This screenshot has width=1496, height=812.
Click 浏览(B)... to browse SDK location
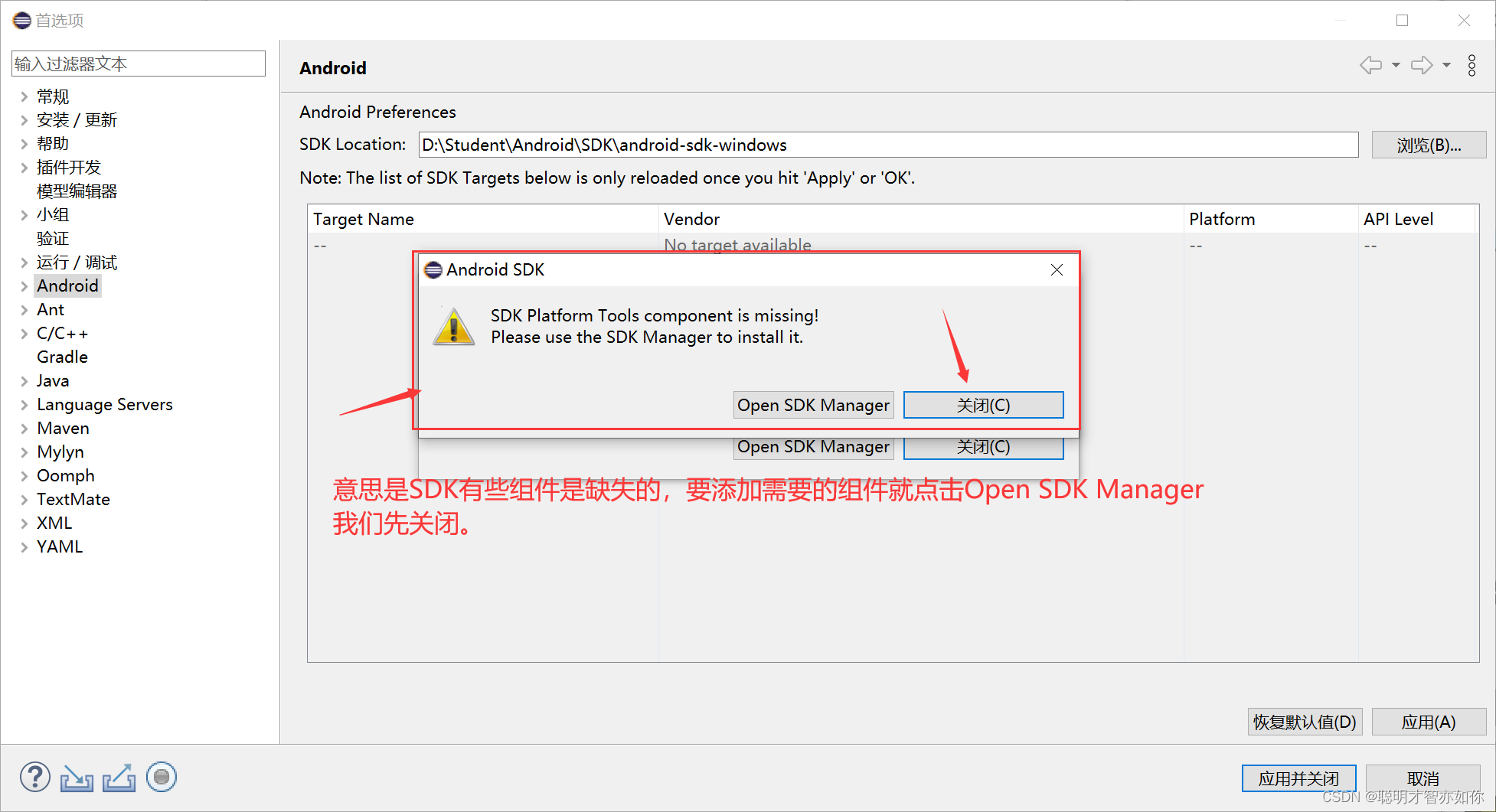[x=1429, y=145]
